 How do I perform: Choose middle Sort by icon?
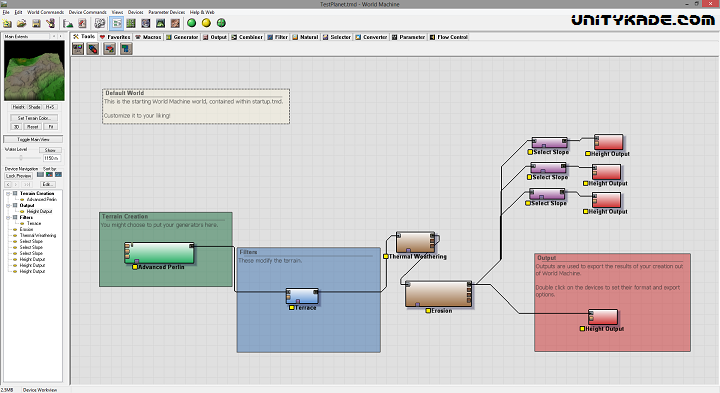(x=49, y=174)
